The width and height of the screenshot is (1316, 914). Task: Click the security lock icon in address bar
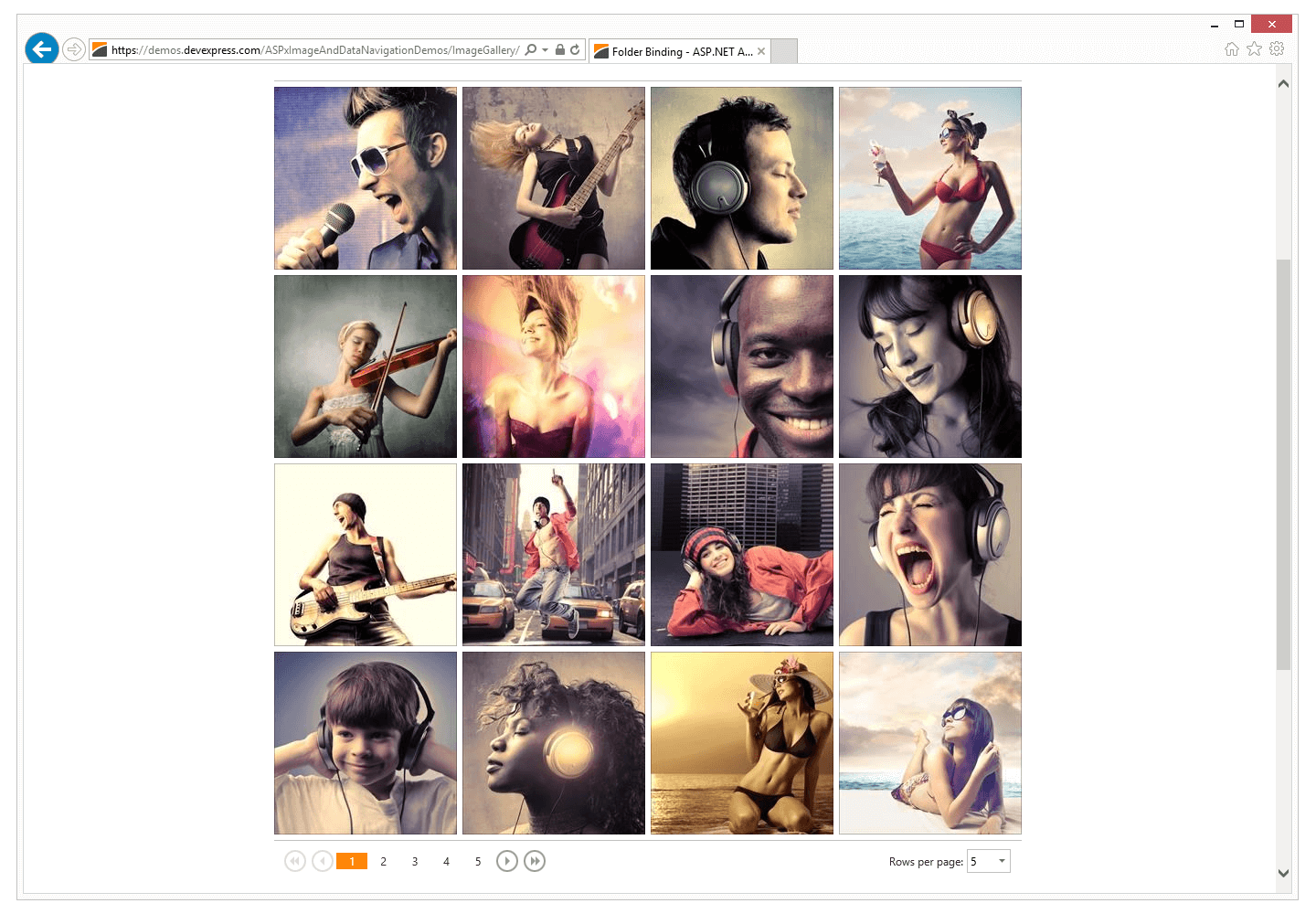(559, 48)
